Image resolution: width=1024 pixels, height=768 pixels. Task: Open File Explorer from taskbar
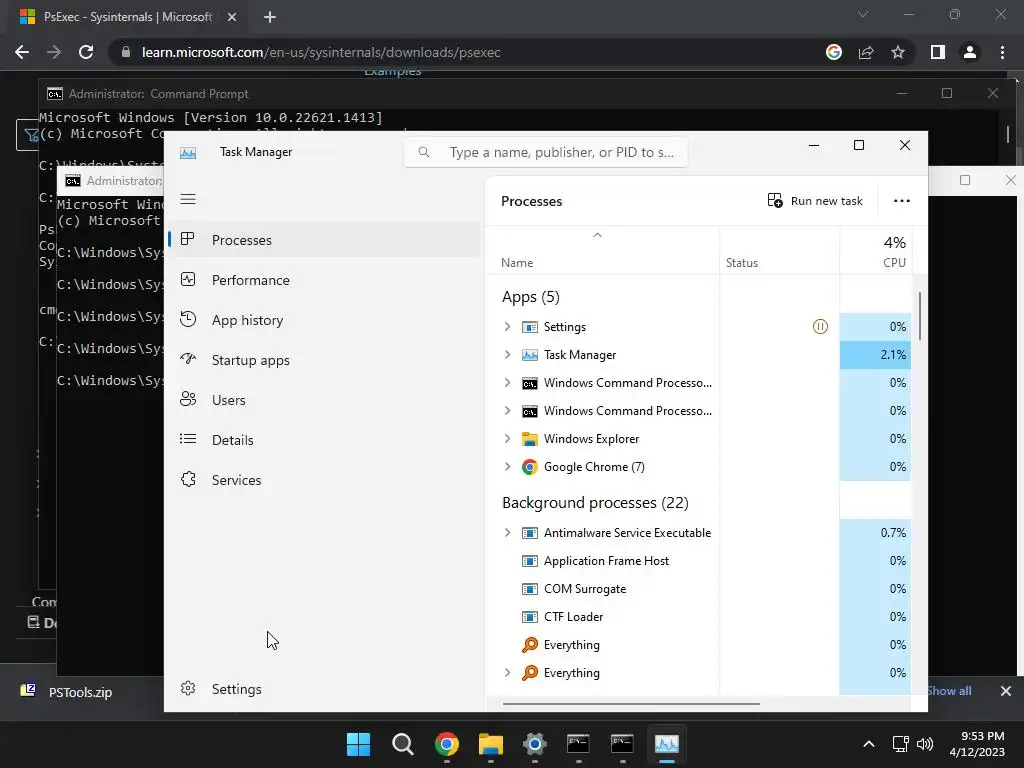pyautogui.click(x=490, y=744)
